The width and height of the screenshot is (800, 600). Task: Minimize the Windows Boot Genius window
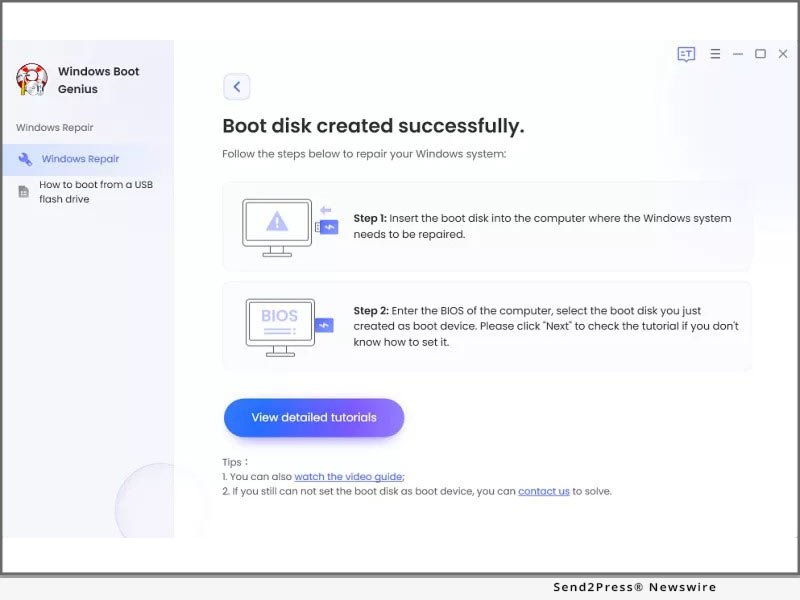point(738,54)
